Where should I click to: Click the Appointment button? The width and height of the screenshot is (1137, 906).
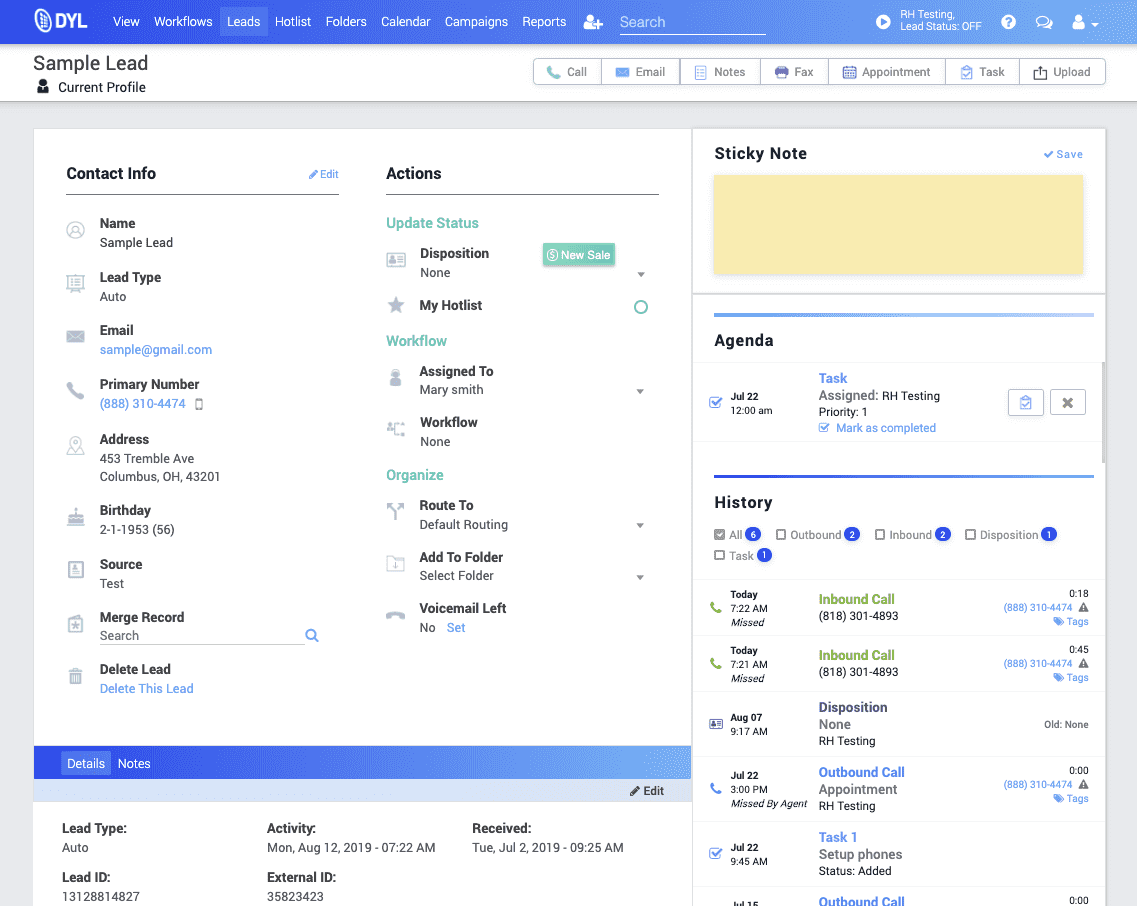pyautogui.click(x=886, y=72)
